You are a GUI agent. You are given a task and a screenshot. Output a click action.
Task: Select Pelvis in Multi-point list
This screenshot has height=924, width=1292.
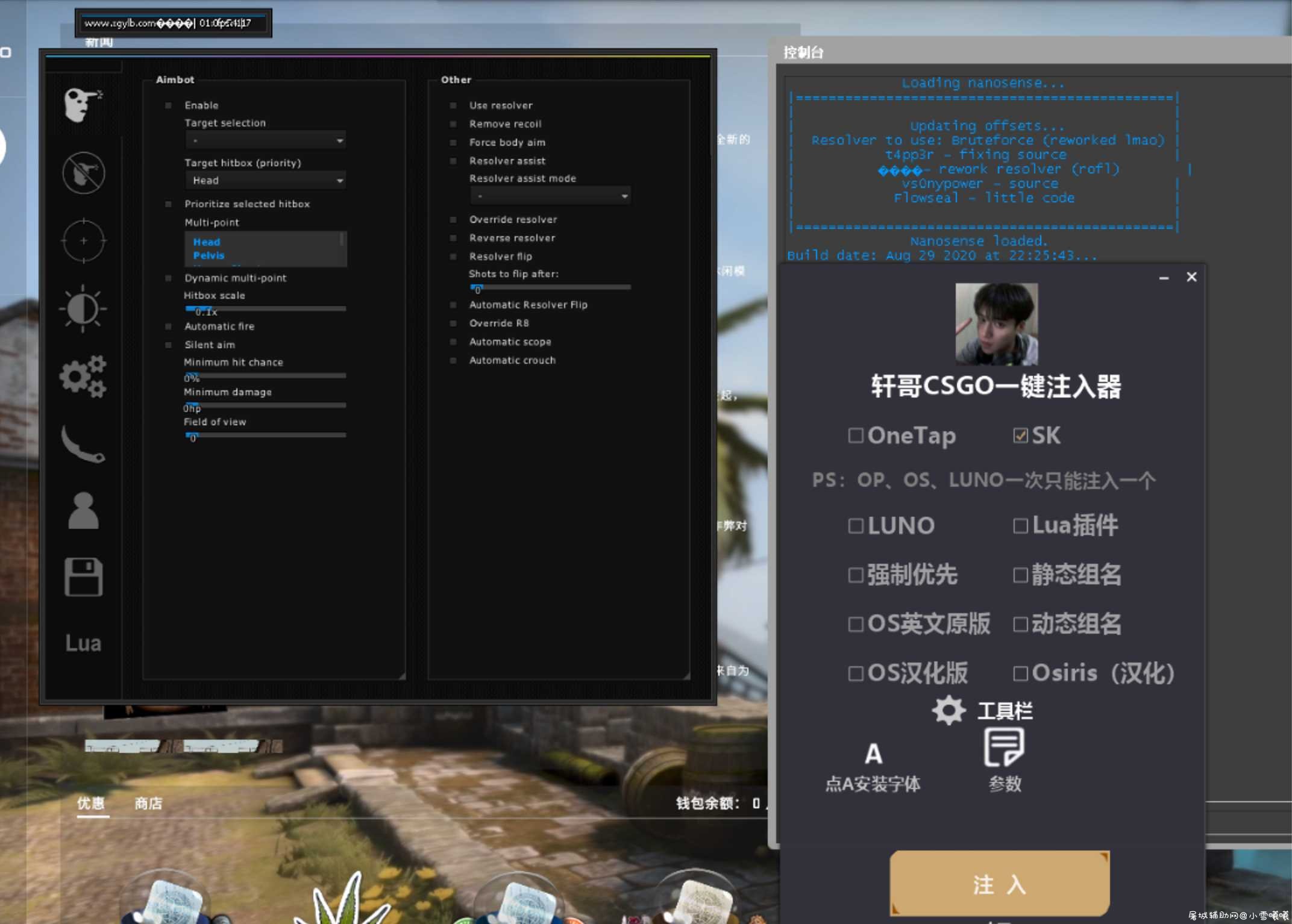point(209,255)
